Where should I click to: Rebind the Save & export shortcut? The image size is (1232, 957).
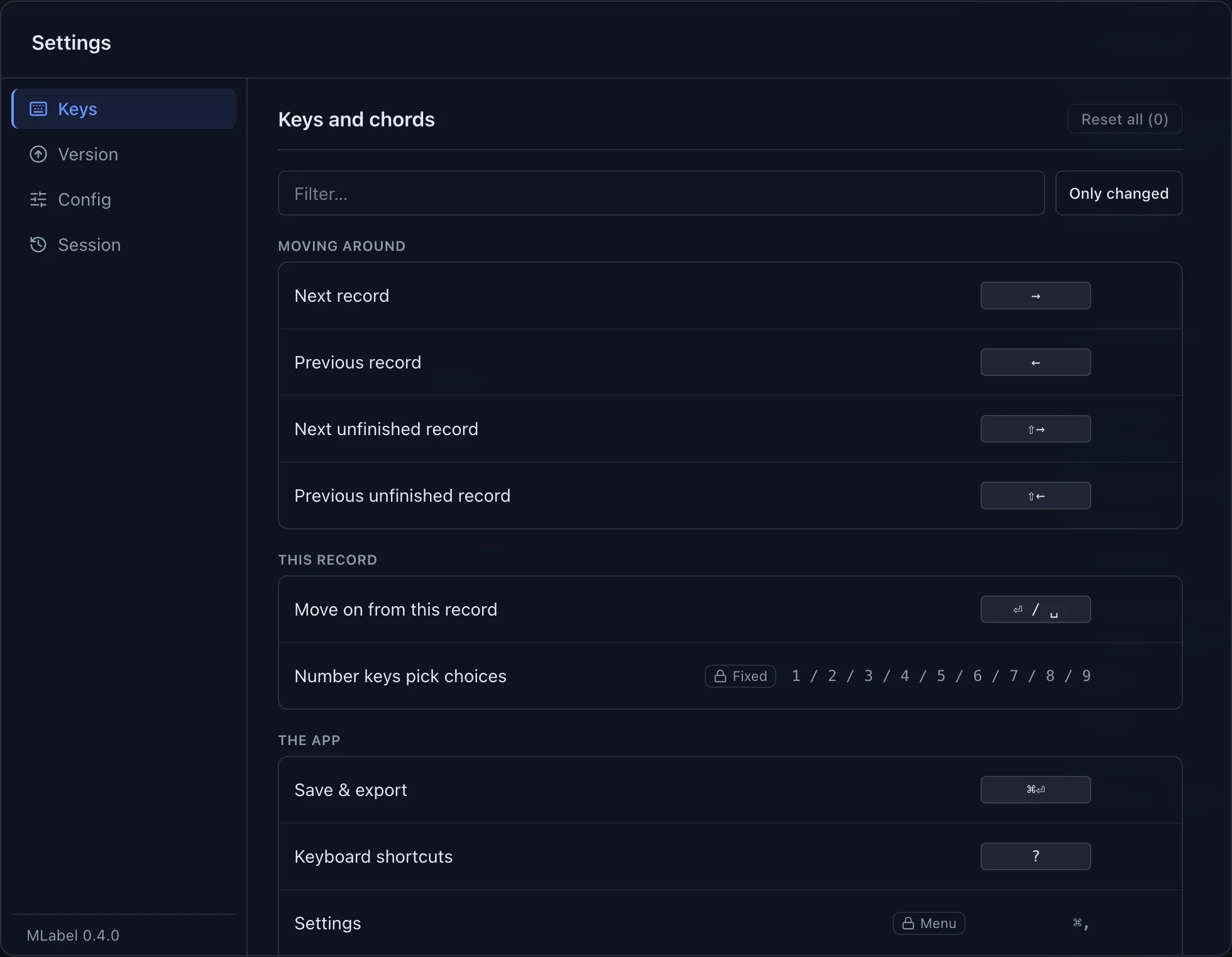coord(1035,790)
